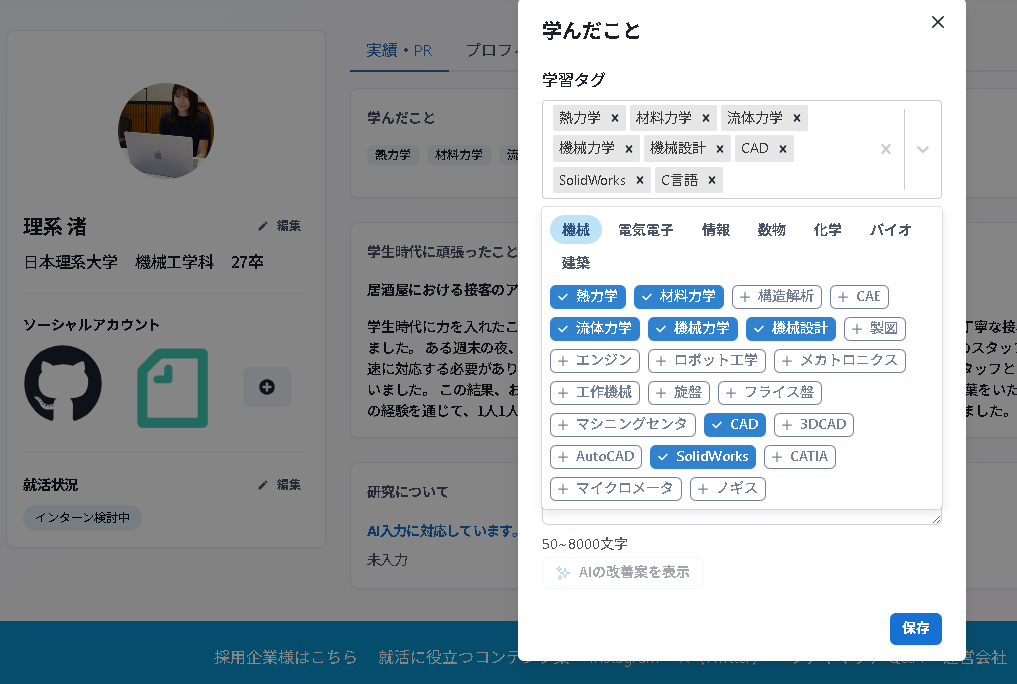The image size is (1017, 684).
Task: Add the エンジン tag
Action: 595,360
